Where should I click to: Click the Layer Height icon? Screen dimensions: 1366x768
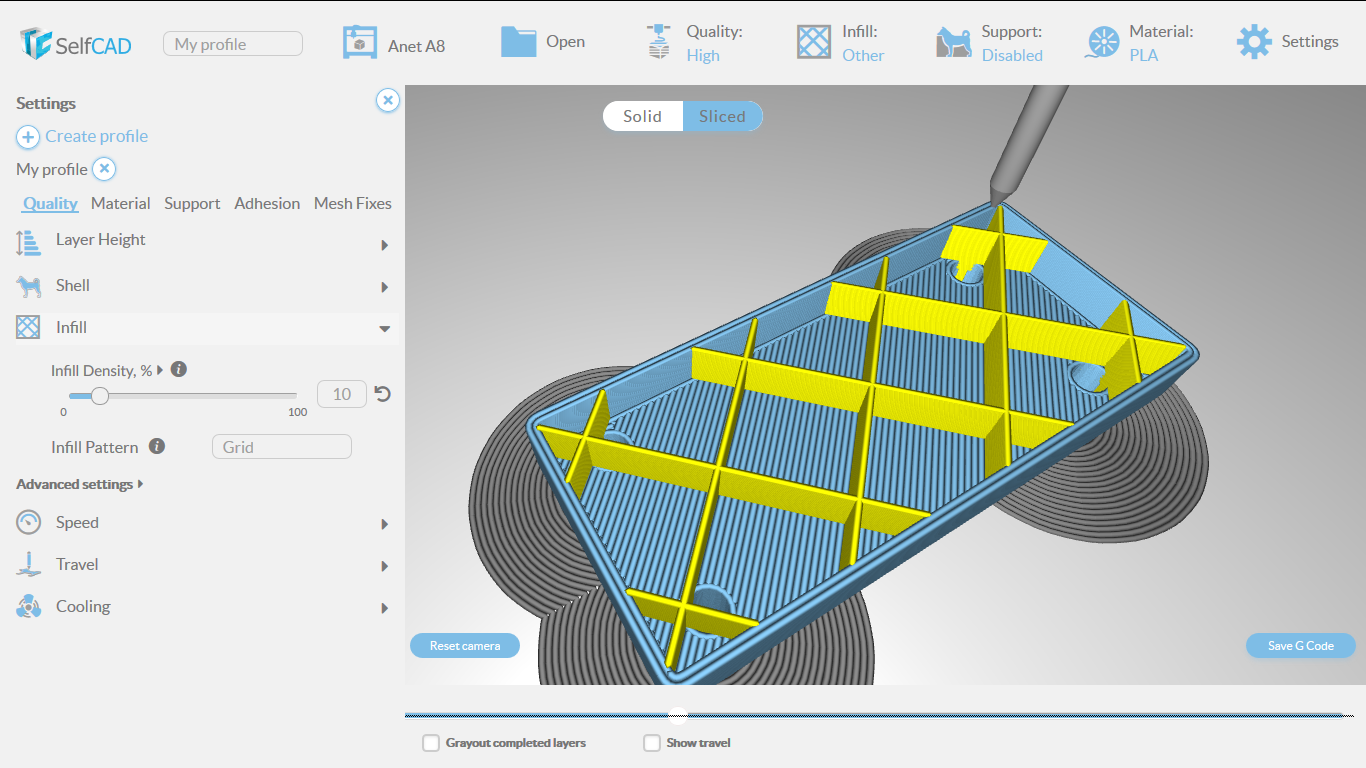[x=29, y=242]
